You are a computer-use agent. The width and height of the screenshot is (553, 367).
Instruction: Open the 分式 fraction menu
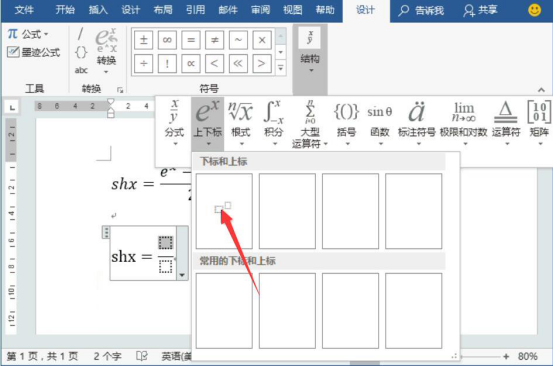[174, 122]
